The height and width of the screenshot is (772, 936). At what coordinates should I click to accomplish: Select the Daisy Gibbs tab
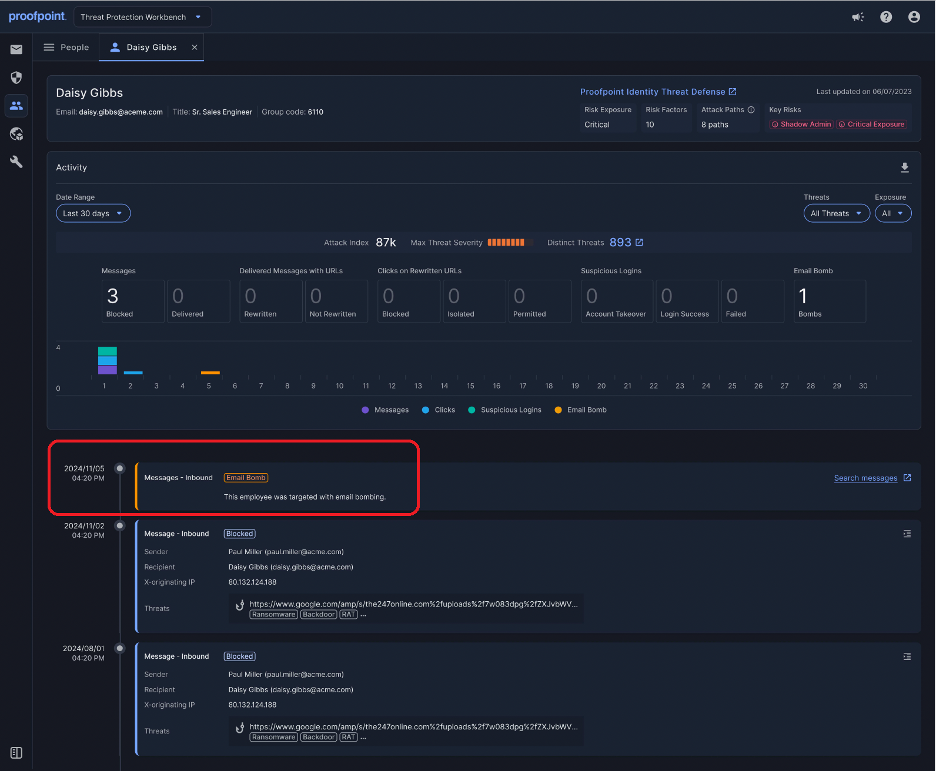(151, 45)
